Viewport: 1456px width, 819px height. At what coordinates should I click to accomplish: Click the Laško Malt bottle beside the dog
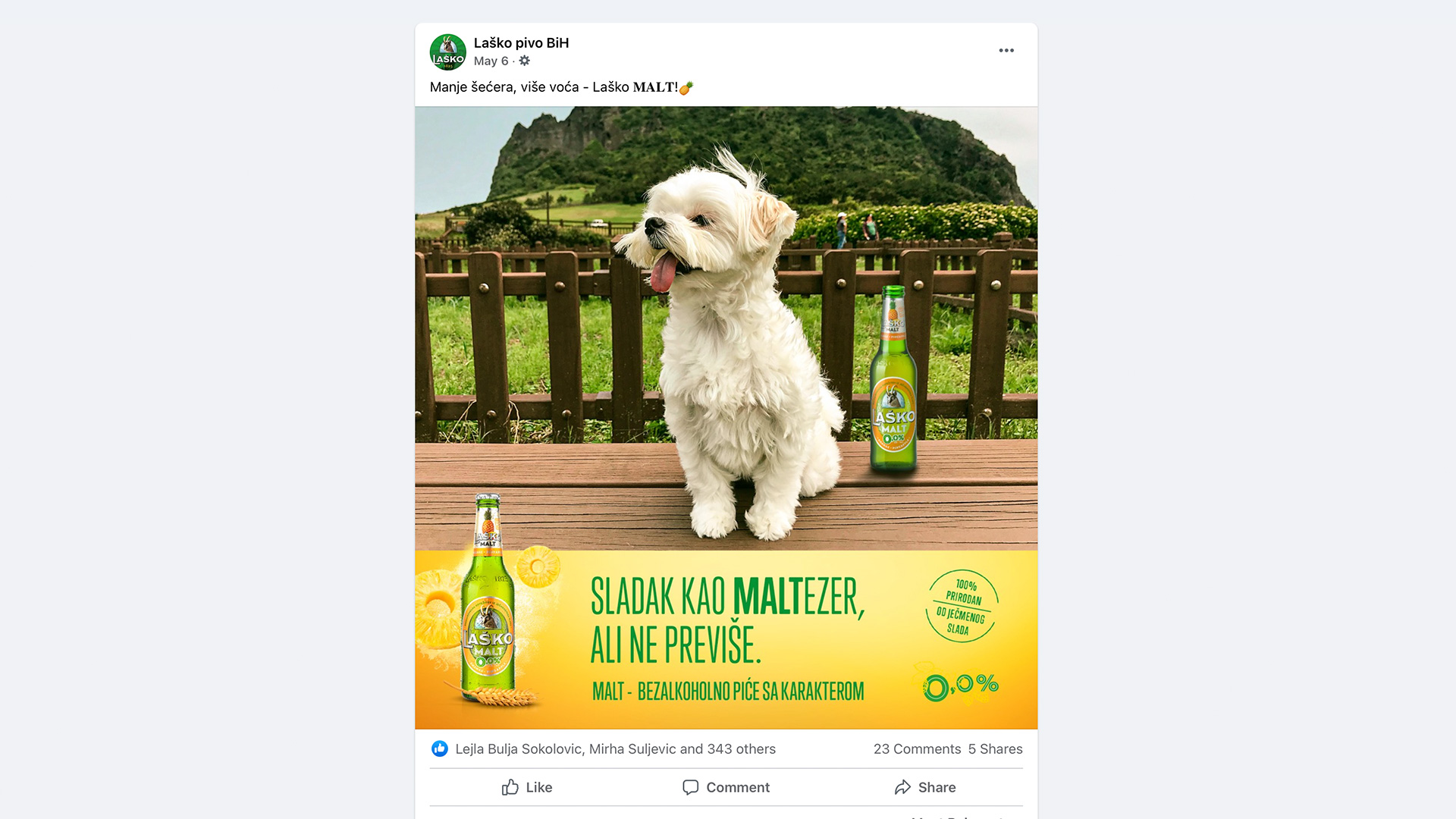pyautogui.click(x=893, y=379)
